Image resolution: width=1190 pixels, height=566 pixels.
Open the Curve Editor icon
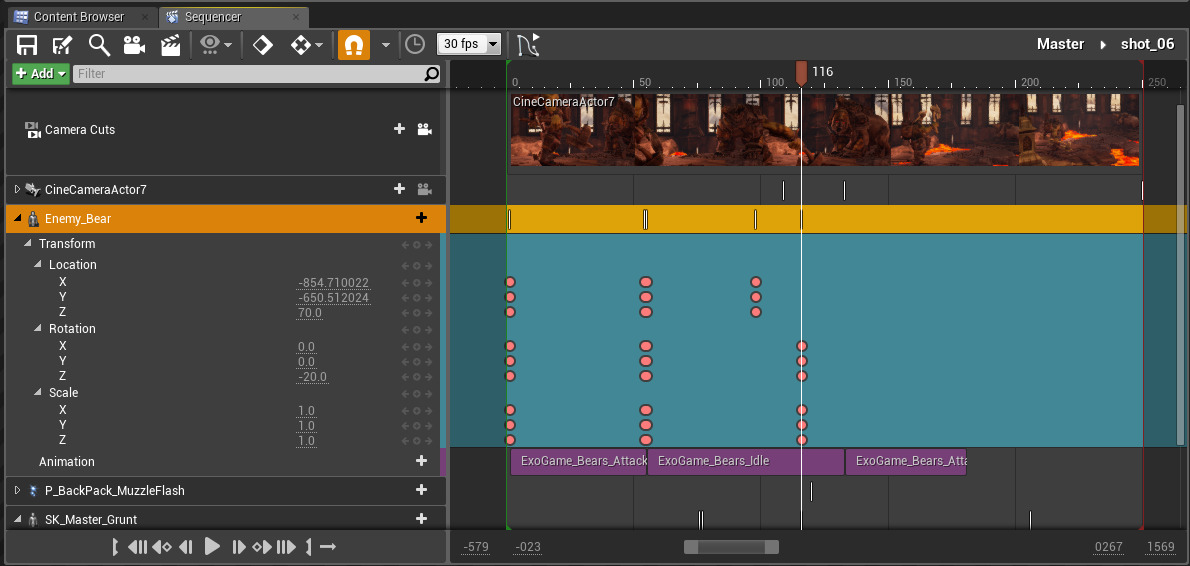527,44
